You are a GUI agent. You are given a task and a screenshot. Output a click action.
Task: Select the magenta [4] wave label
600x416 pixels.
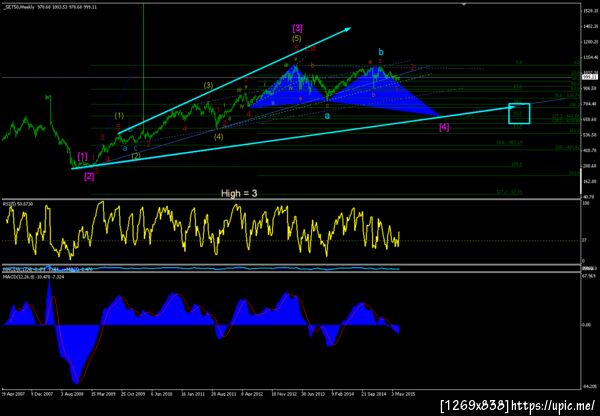444,127
